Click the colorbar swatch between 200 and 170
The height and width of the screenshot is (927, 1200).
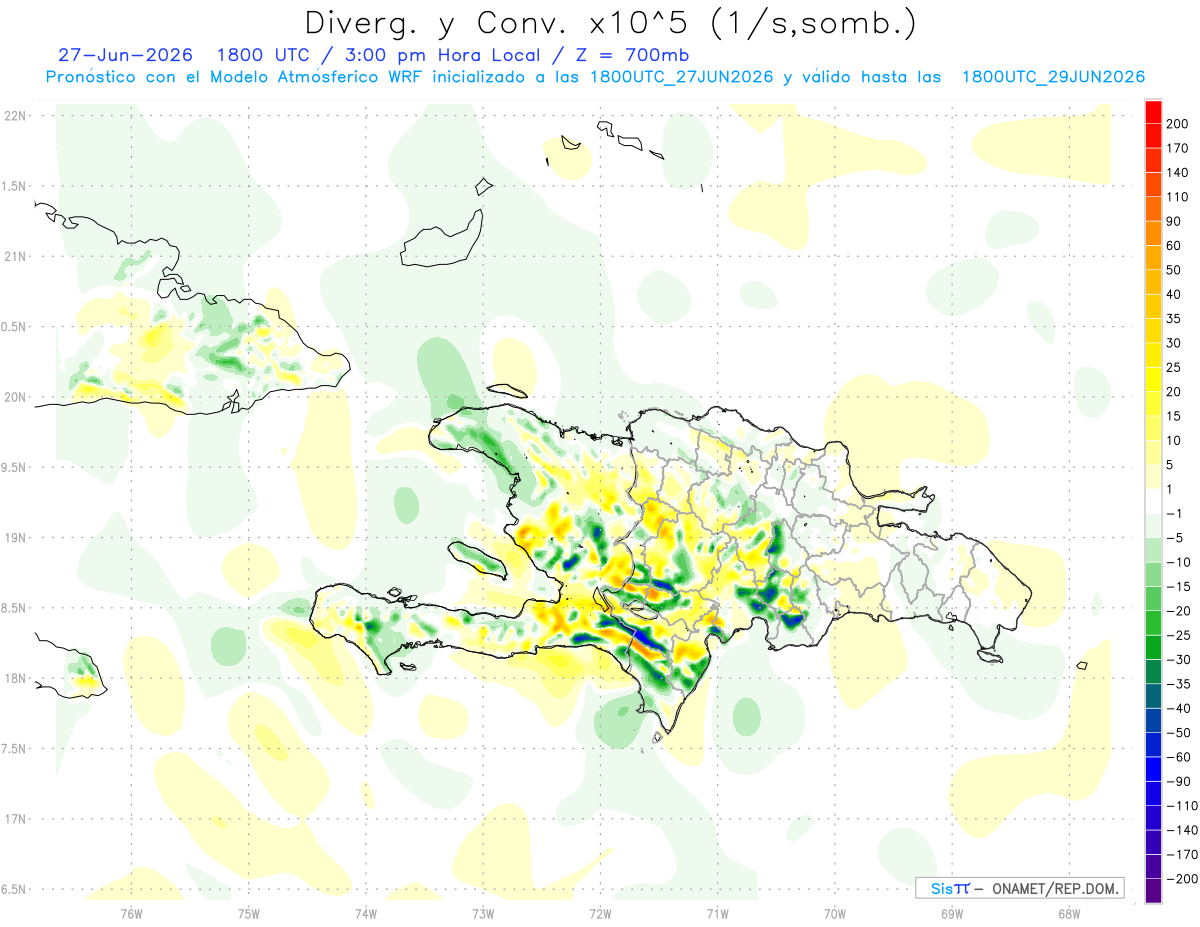click(x=1153, y=136)
